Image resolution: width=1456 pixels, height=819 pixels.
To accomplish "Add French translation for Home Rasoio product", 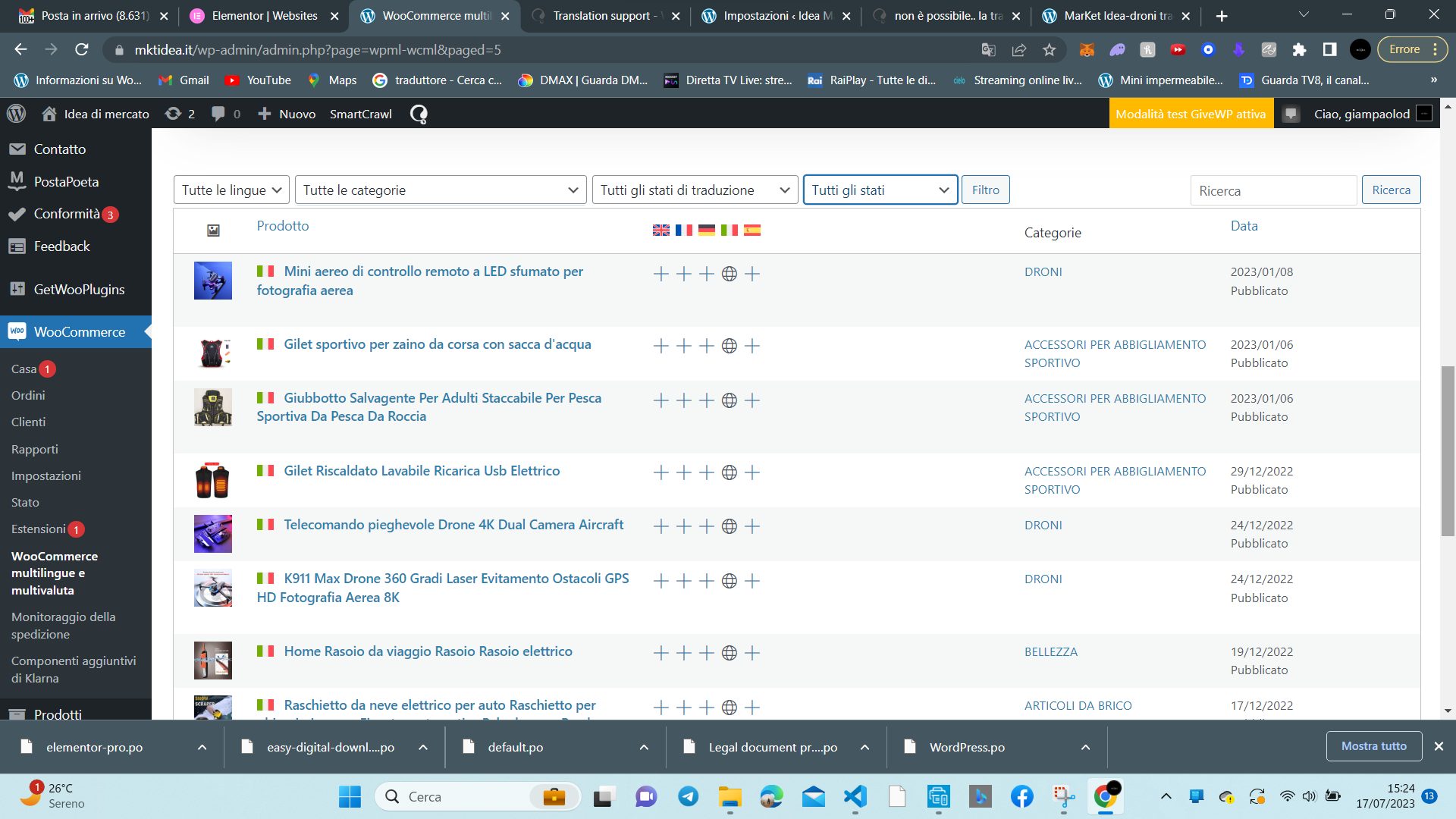I will pyautogui.click(x=683, y=653).
